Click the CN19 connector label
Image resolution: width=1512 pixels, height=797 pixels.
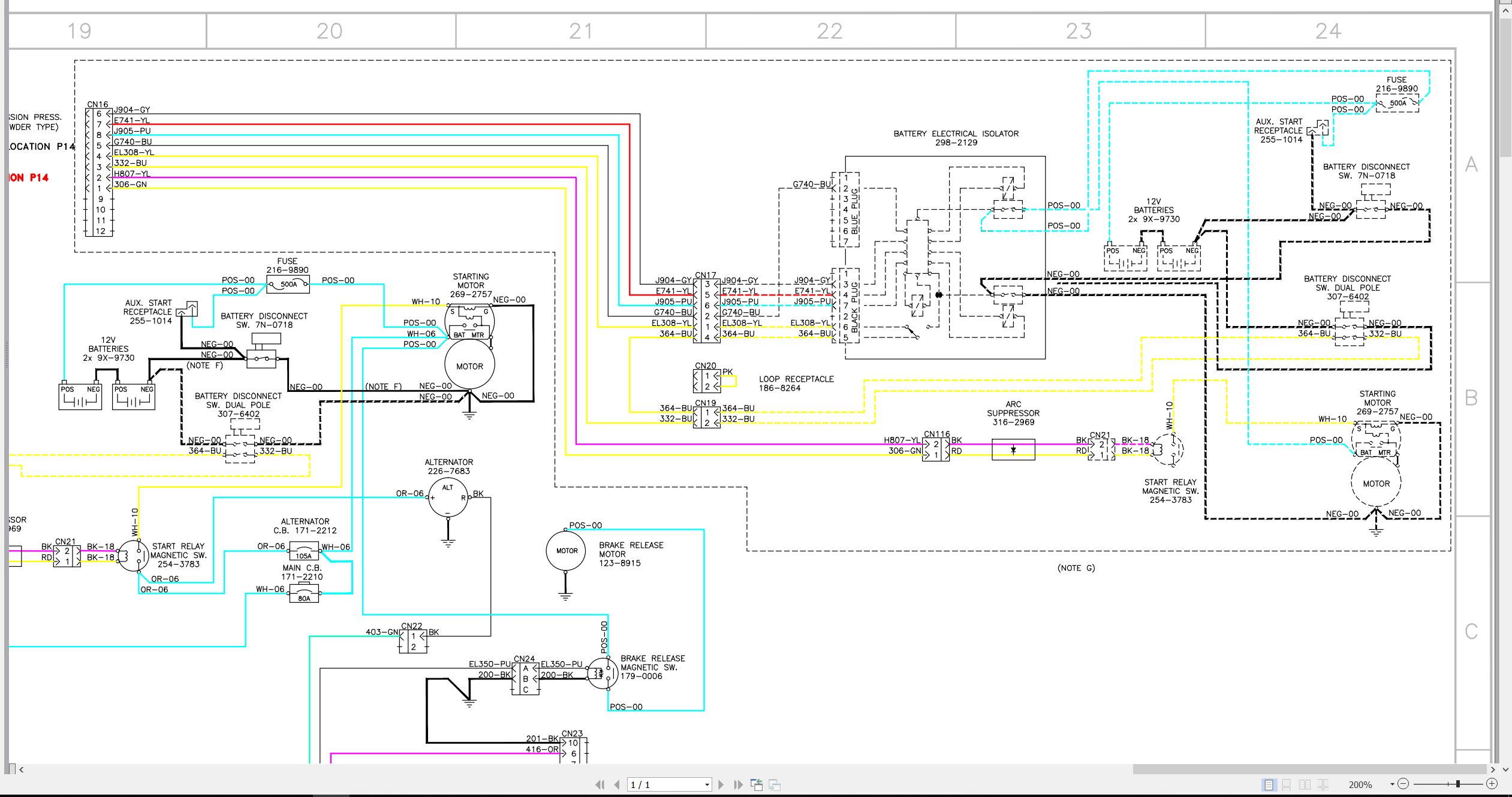[705, 403]
